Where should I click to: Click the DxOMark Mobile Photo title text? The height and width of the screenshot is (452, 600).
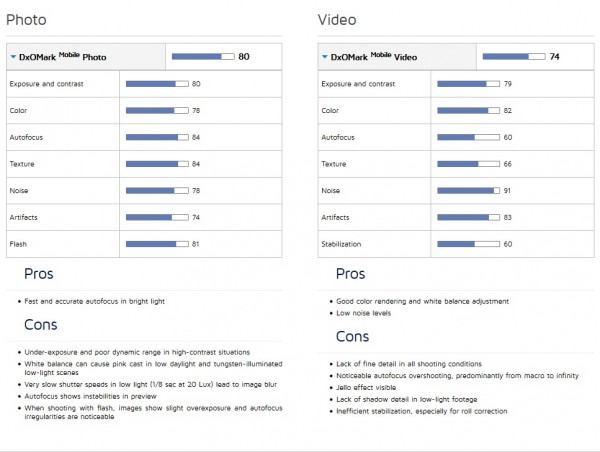click(x=63, y=57)
